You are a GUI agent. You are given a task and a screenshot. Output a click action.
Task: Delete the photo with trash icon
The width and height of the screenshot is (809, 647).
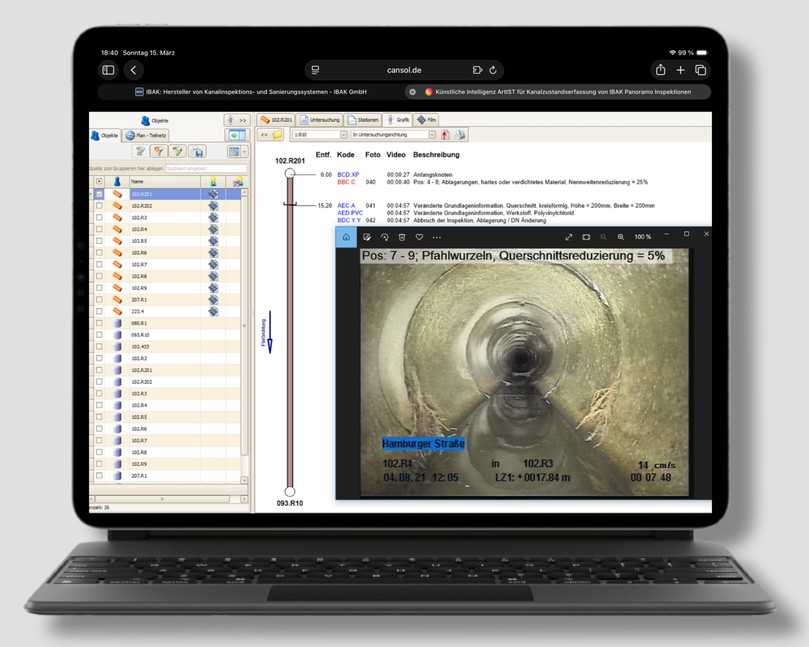401,237
